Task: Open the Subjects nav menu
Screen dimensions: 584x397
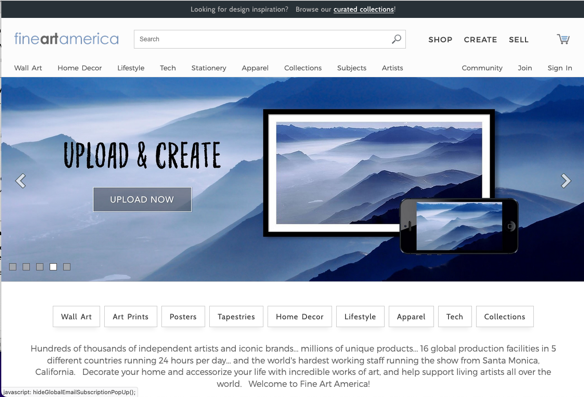Action: click(x=352, y=68)
